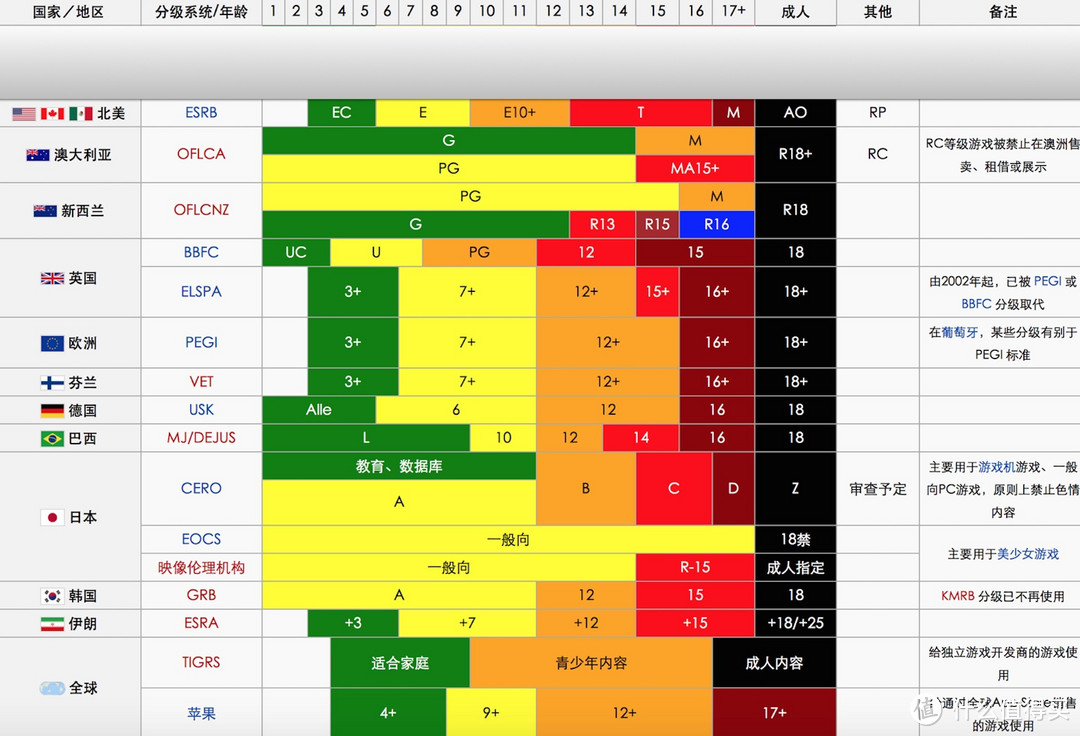Click the green UC cell in BBFC row
Screen dimensions: 1080x736
point(296,252)
